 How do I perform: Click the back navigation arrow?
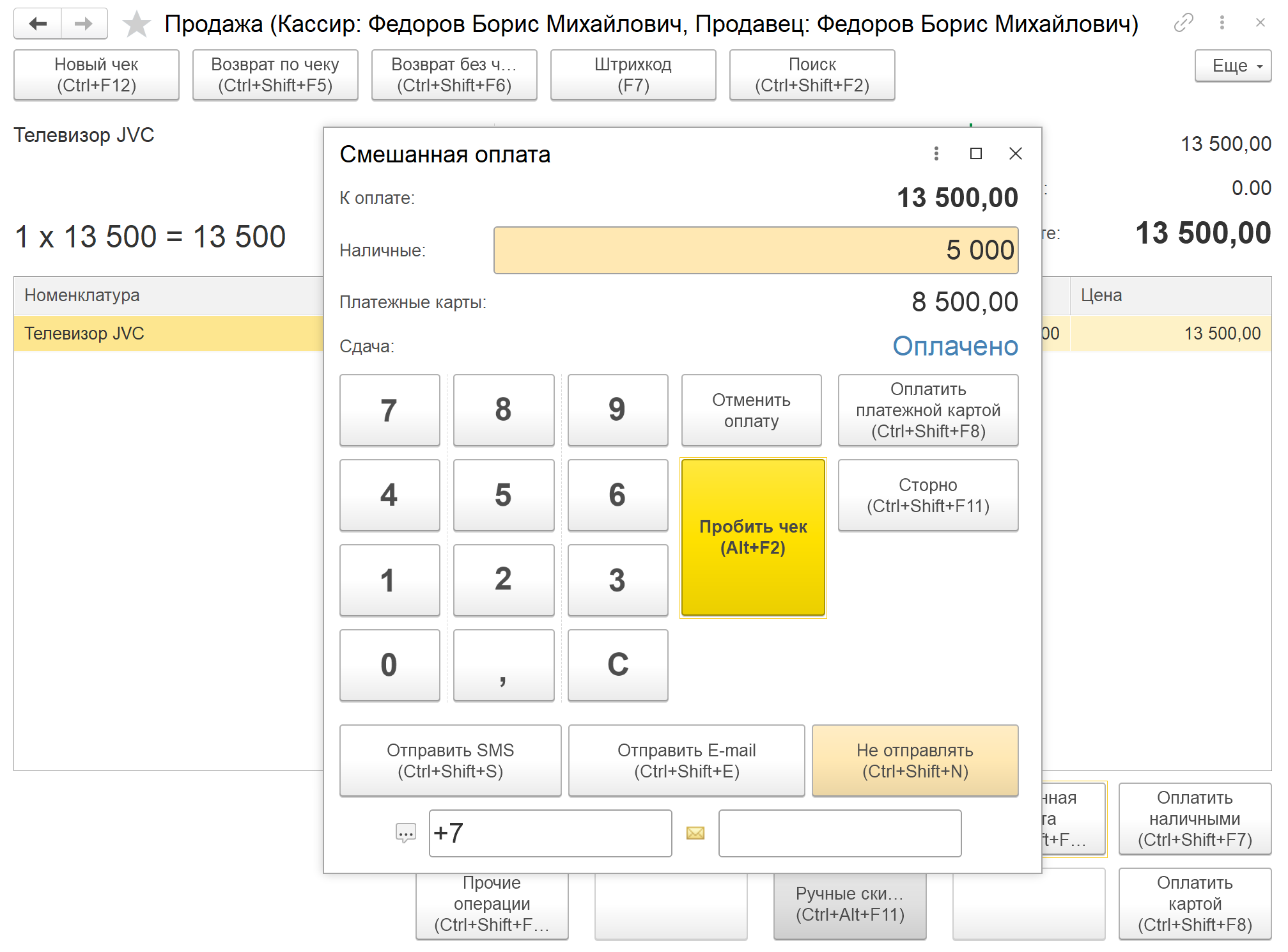tap(38, 24)
